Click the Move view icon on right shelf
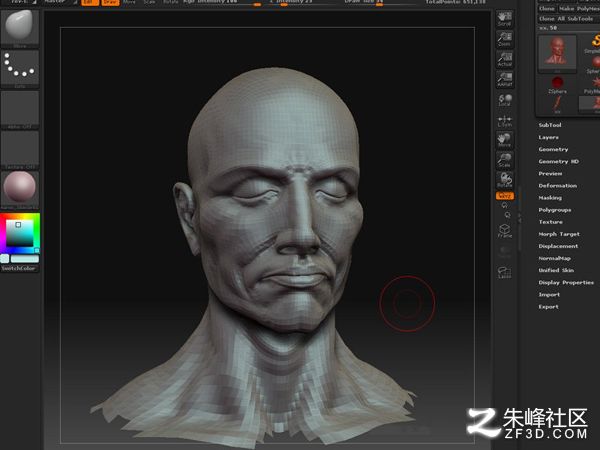Screen dimensions: 600x450 (505, 140)
